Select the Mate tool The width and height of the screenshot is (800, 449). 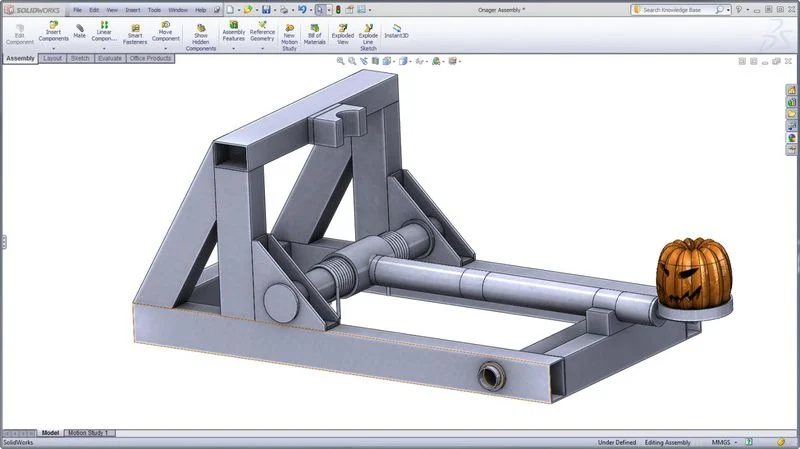79,26
